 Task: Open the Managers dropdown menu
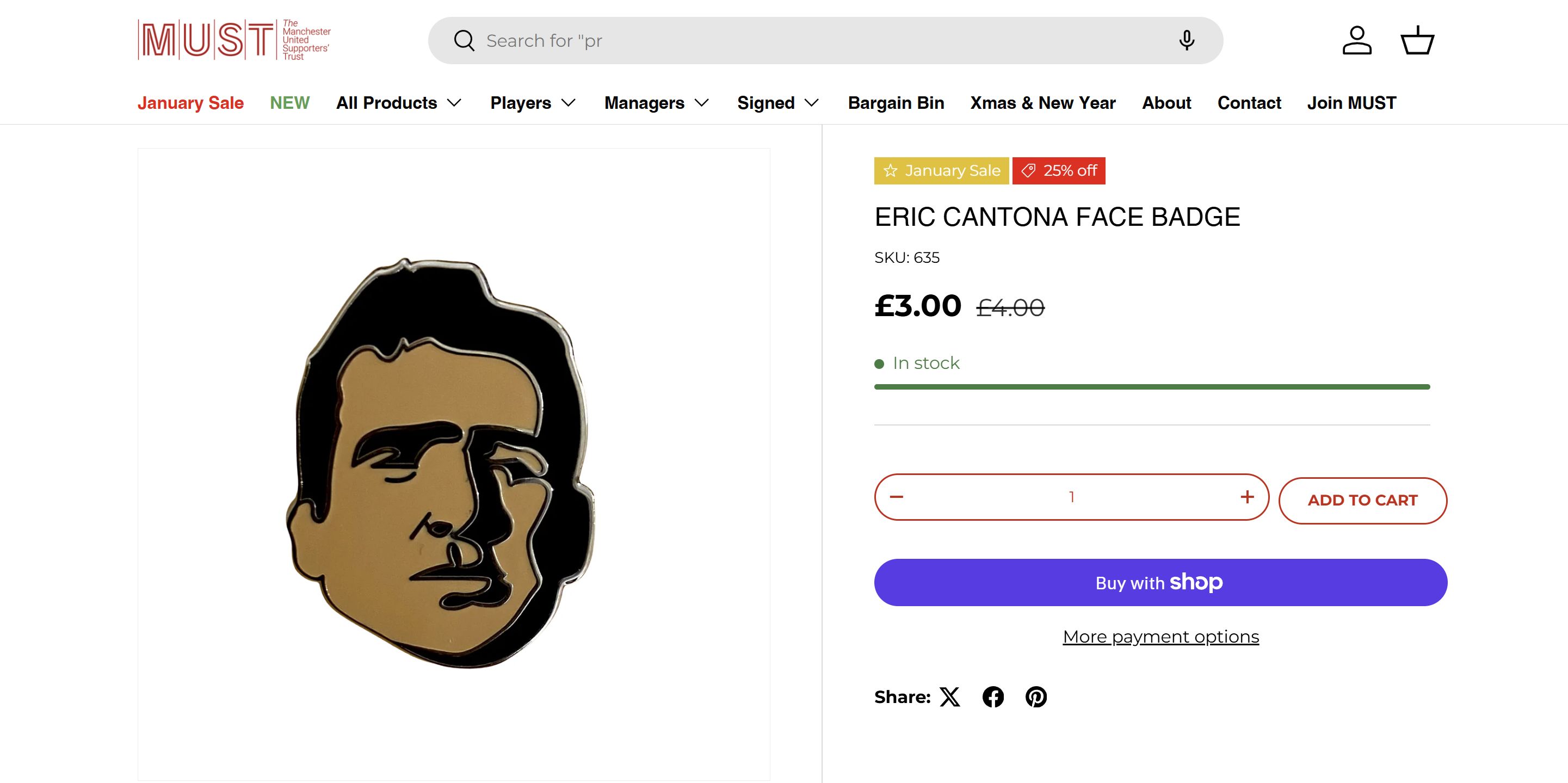[656, 103]
